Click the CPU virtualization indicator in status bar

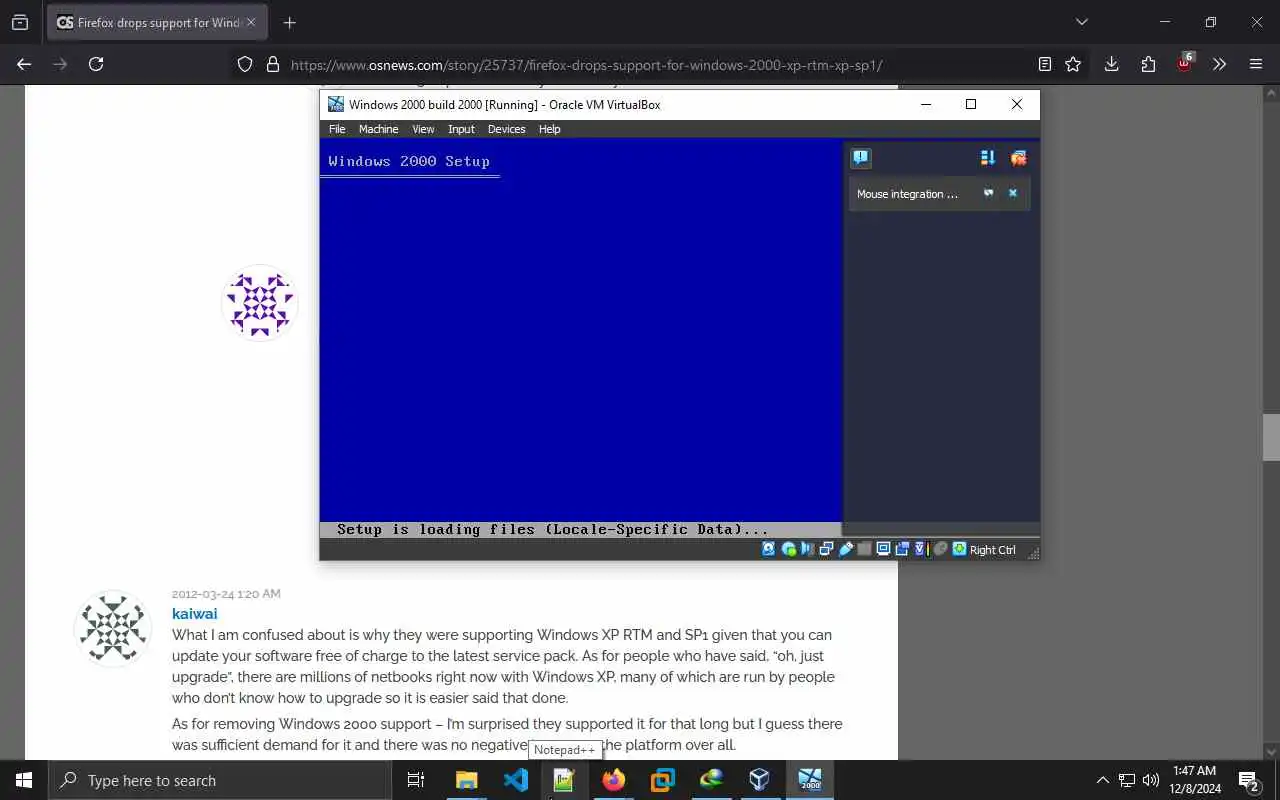click(x=920, y=549)
